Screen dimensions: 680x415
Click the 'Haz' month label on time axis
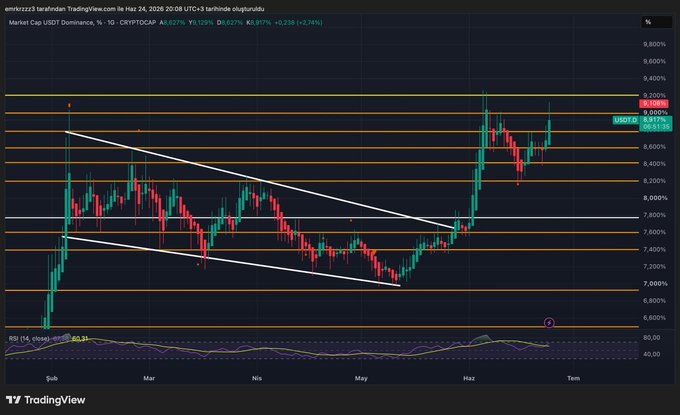469,378
